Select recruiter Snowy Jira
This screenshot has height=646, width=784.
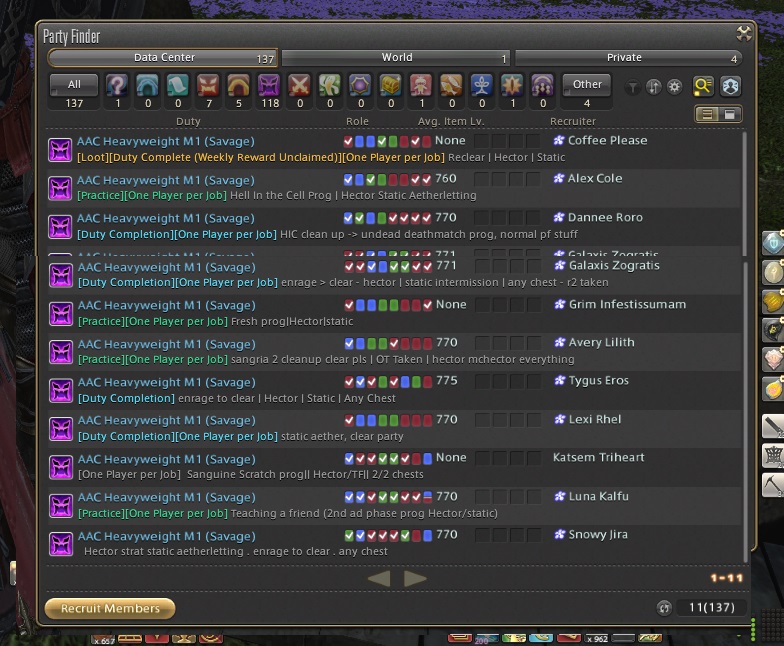tap(598, 534)
